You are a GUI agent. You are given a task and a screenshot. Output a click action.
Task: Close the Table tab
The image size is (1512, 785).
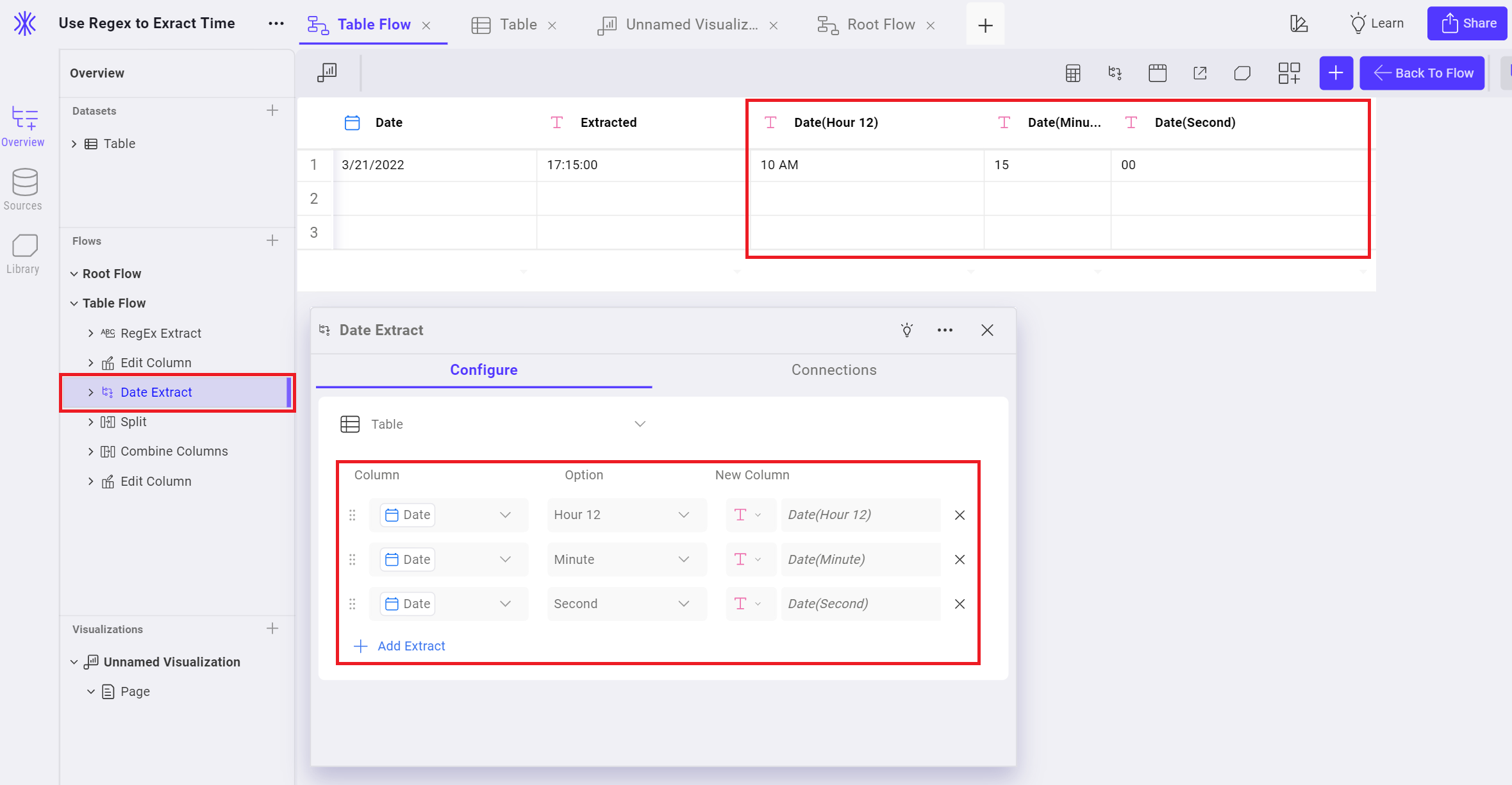point(552,26)
